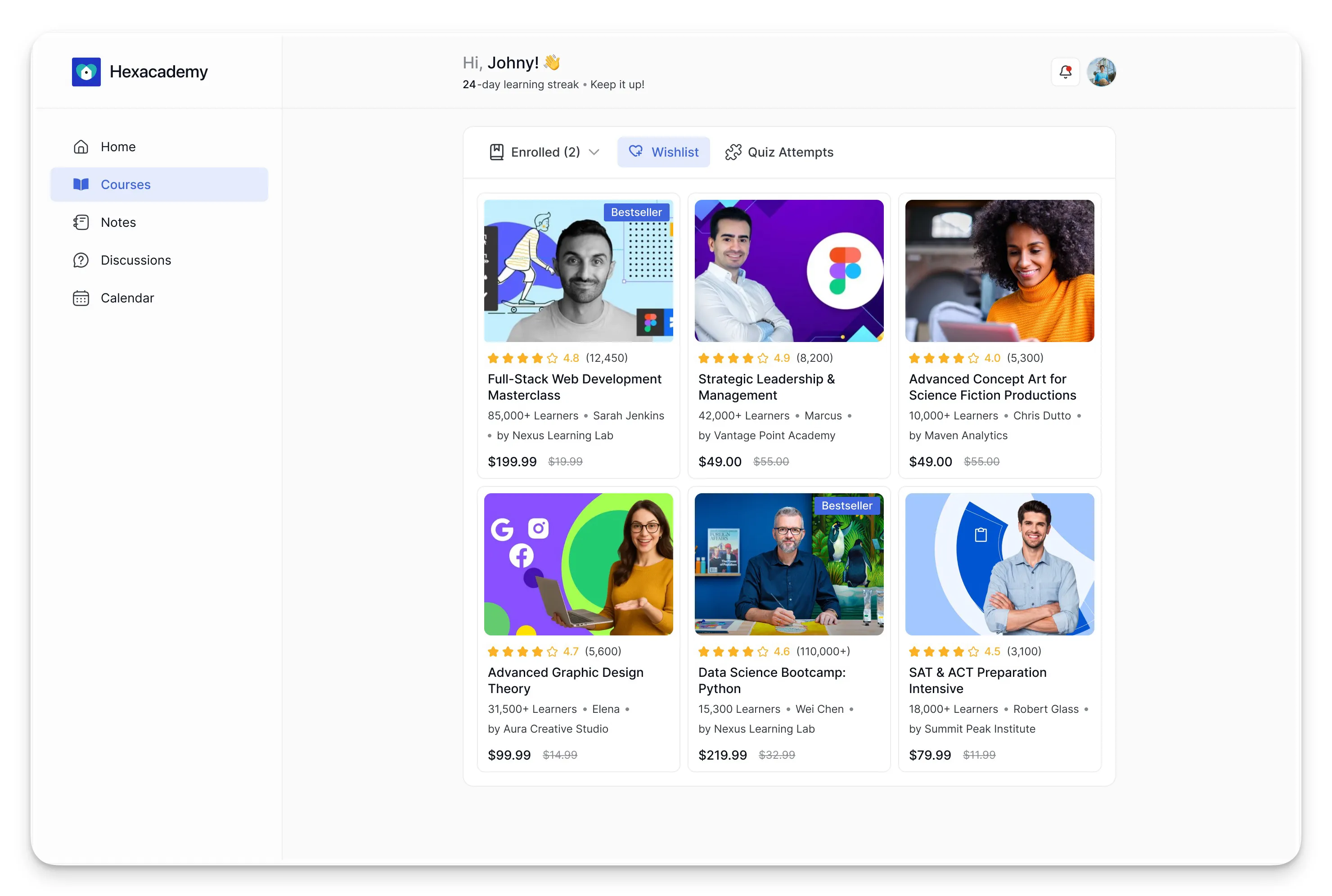Click the "Hi, Johny!" greeting
Viewport: 1332px width, 896px height.
[x=511, y=62]
